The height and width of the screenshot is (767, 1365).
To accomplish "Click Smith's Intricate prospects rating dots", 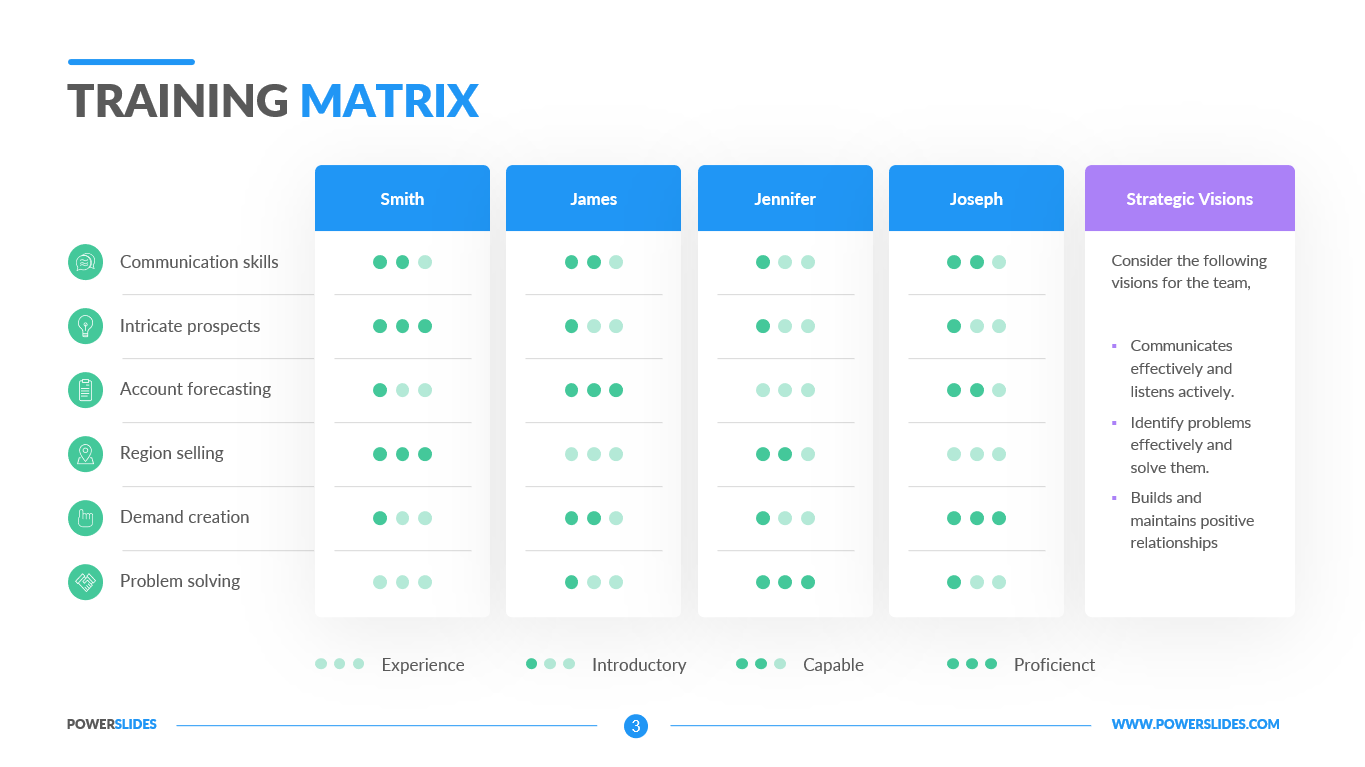I will coord(402,326).
